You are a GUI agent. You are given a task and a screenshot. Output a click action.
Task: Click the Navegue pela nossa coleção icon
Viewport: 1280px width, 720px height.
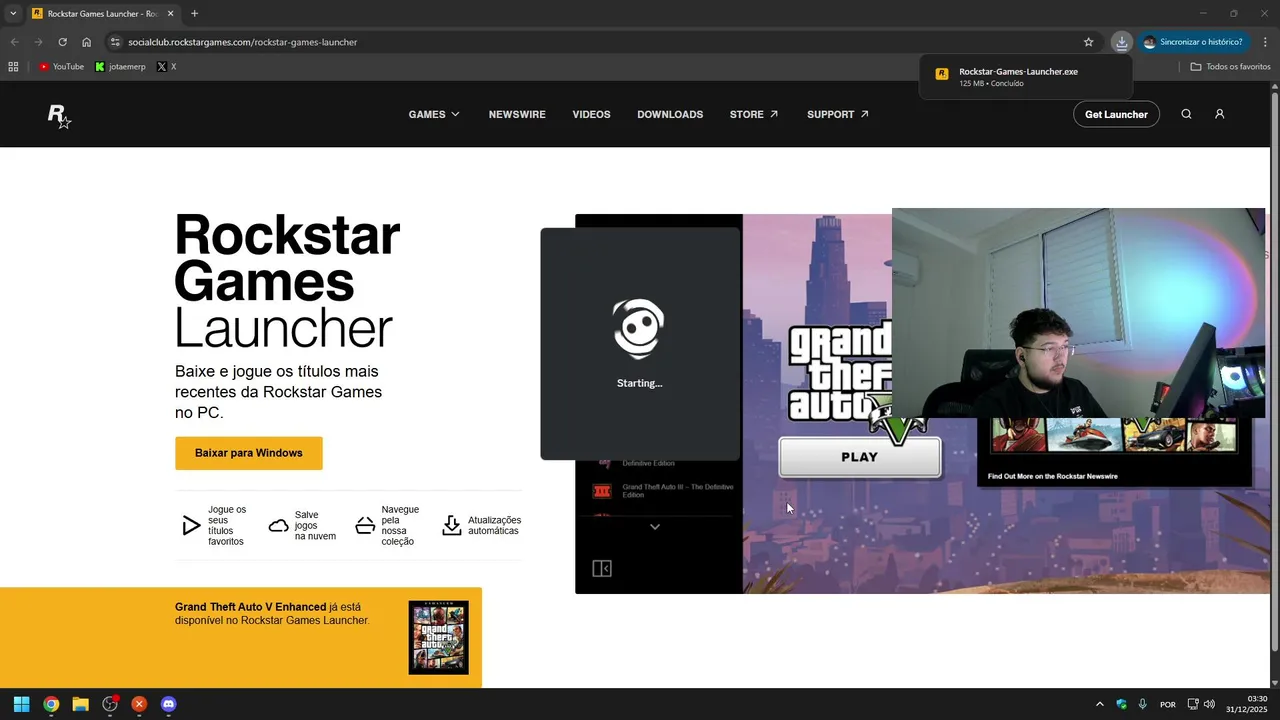point(365,526)
